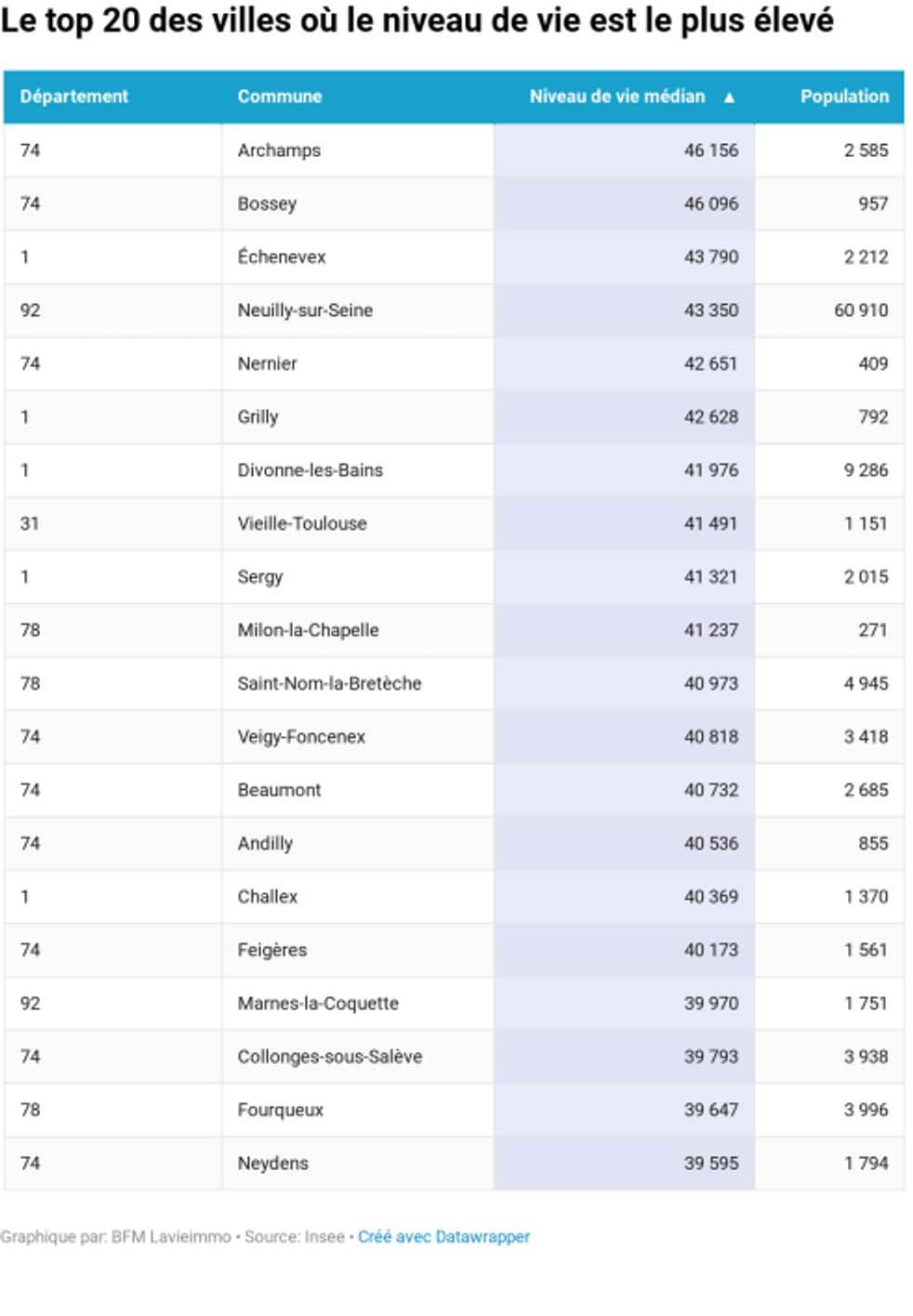Click the Marnes-la-Coquette cell

(x=318, y=1004)
